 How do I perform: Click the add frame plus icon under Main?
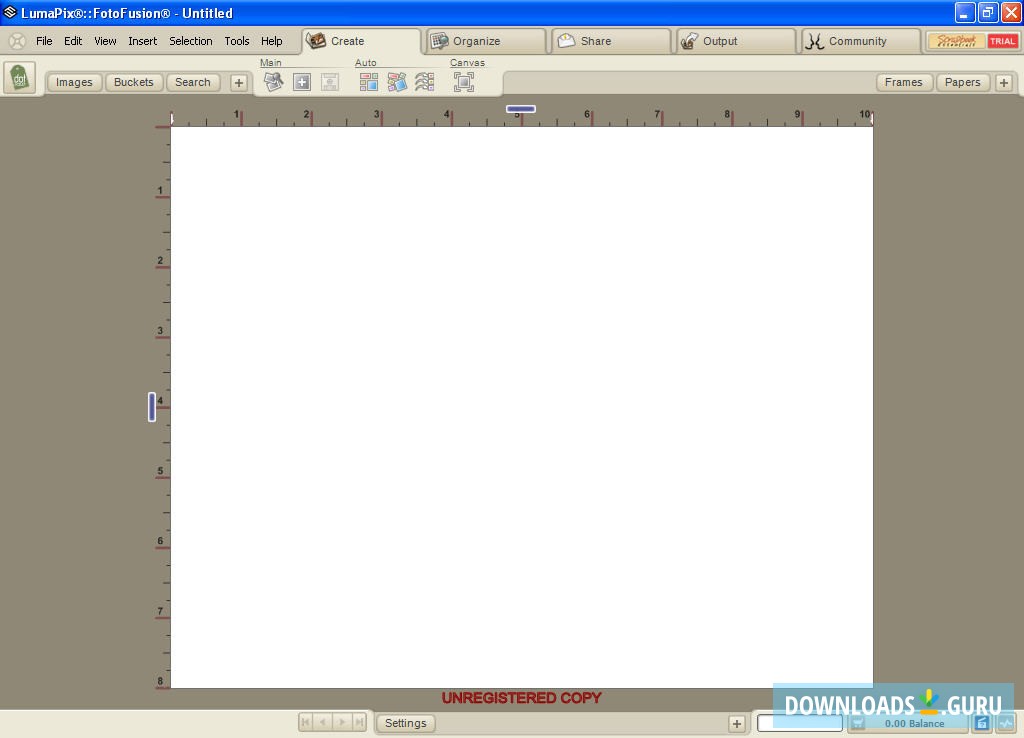click(302, 82)
